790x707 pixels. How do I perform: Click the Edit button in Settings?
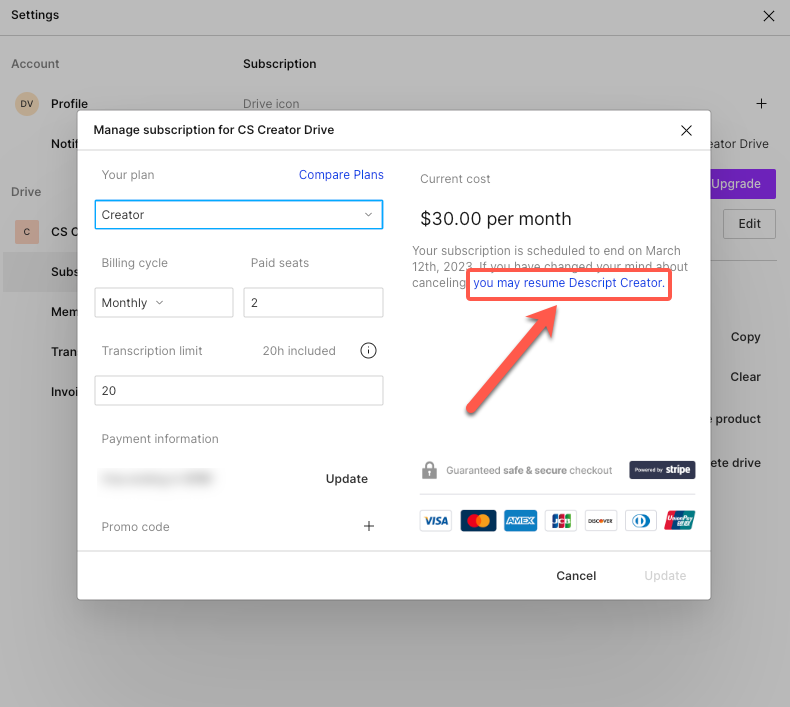(749, 224)
